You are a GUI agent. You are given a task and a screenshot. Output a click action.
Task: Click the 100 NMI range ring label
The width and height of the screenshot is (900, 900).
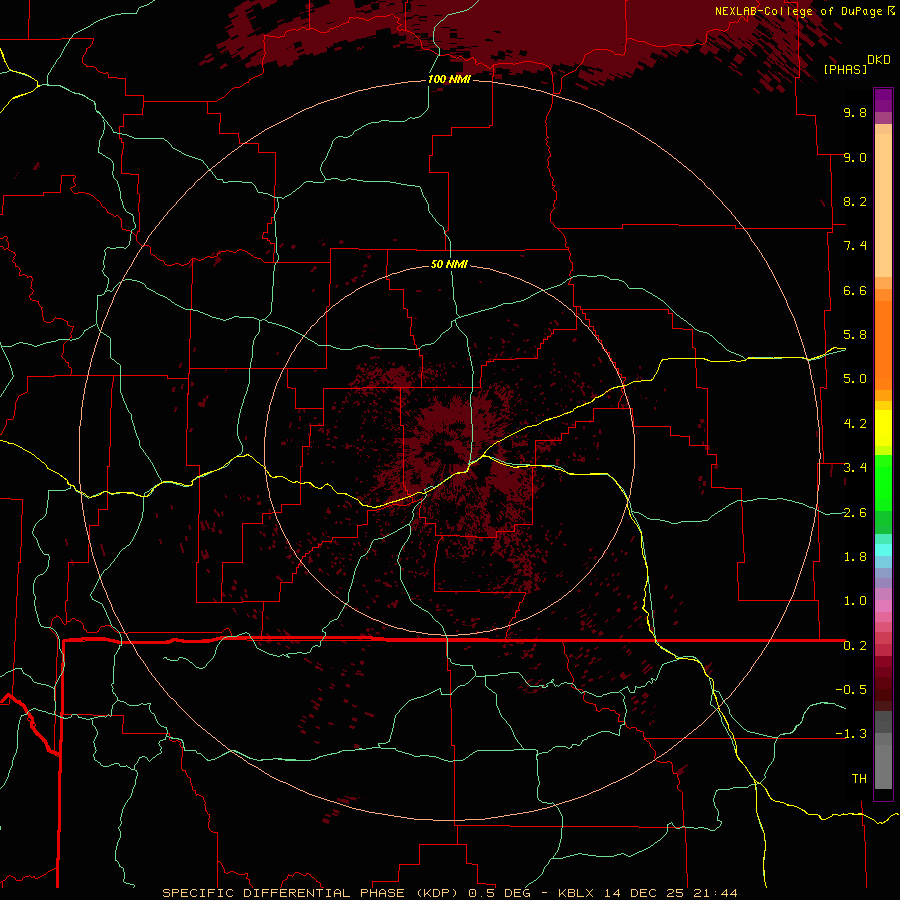pyautogui.click(x=449, y=79)
